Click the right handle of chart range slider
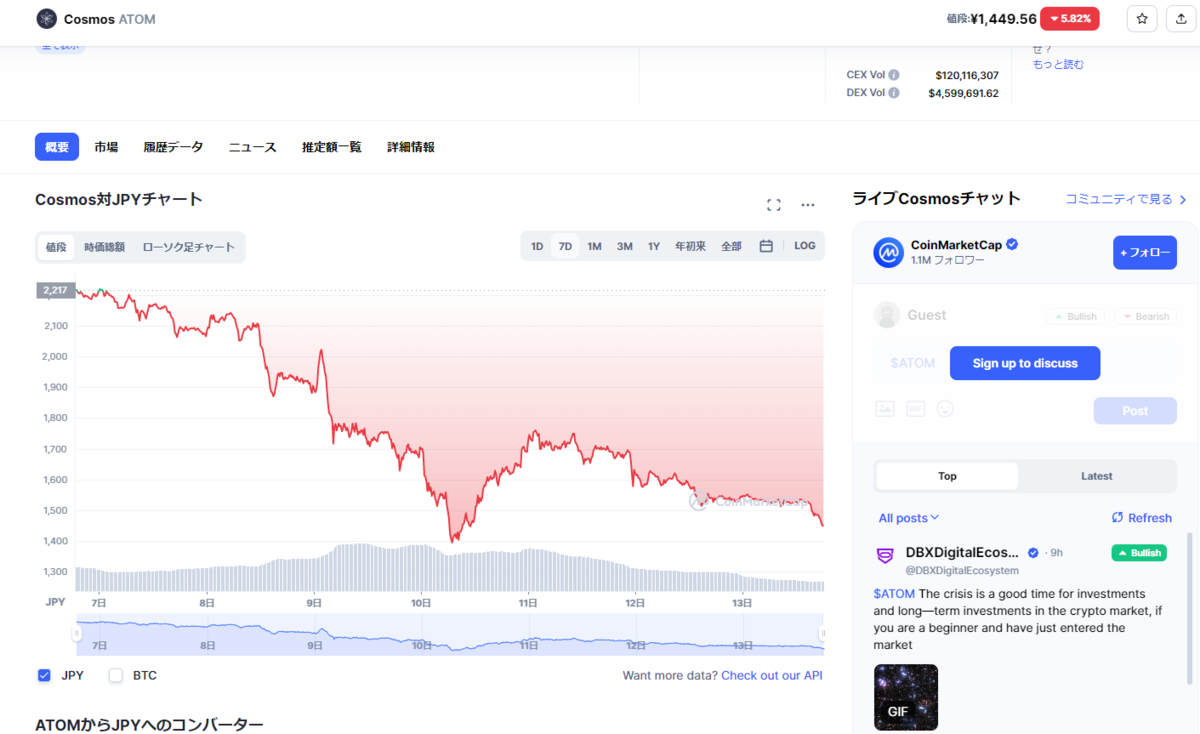Viewport: 1200px width, 734px height. [823, 634]
